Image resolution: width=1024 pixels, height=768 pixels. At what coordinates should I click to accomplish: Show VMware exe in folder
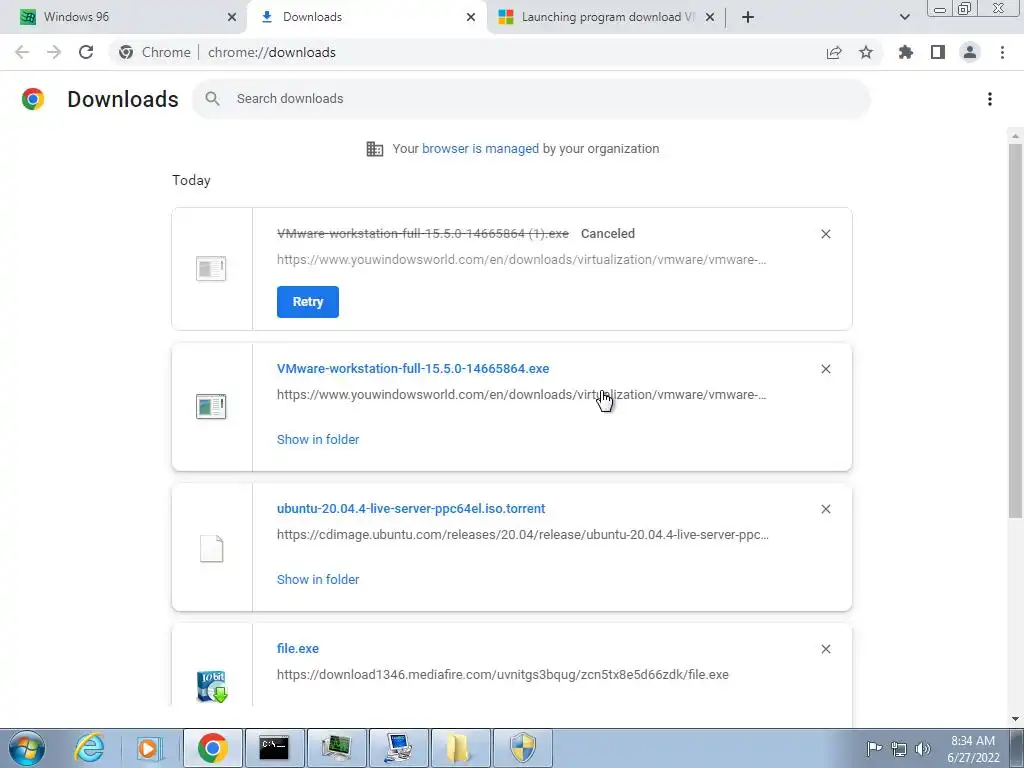318,440
